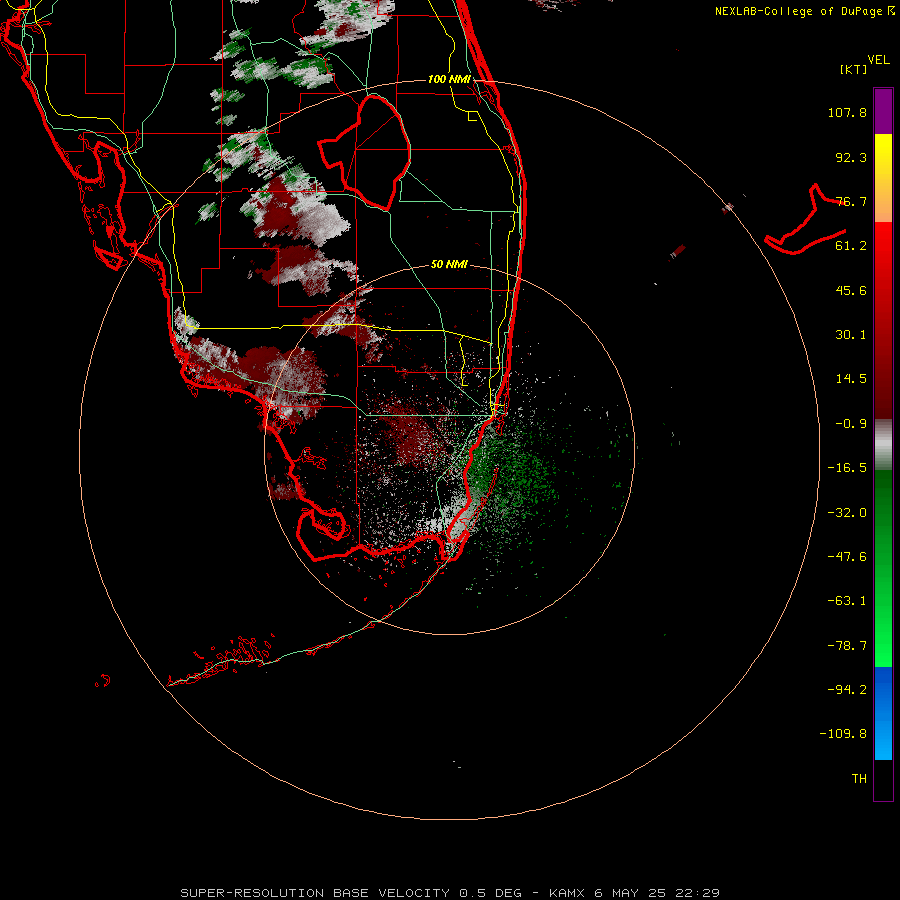Click the 92.3 legend value
The image size is (900, 900).
(x=851, y=157)
